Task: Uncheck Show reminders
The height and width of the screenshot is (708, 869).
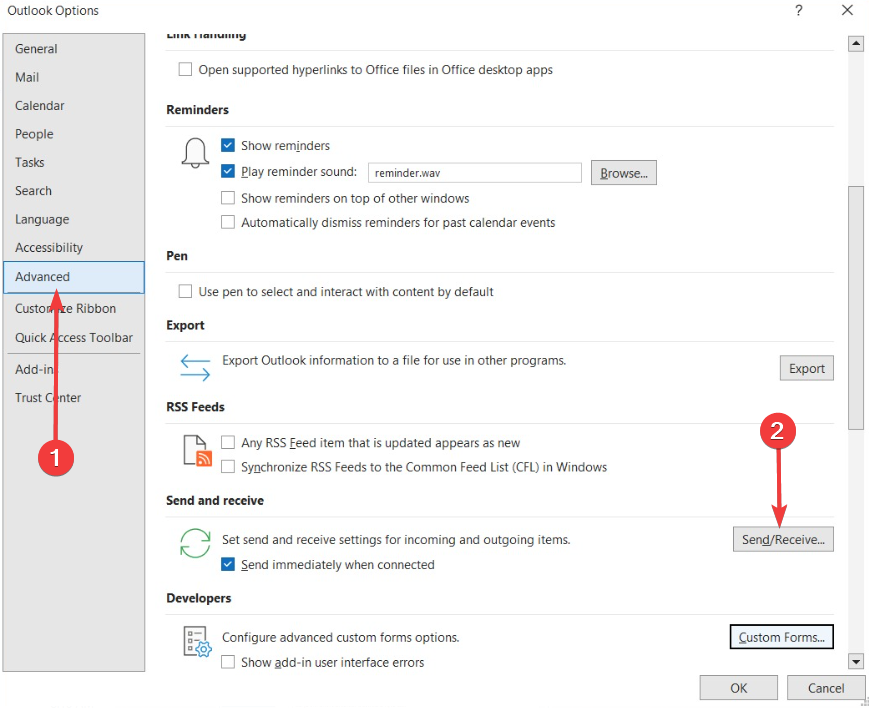Action: coord(228,145)
